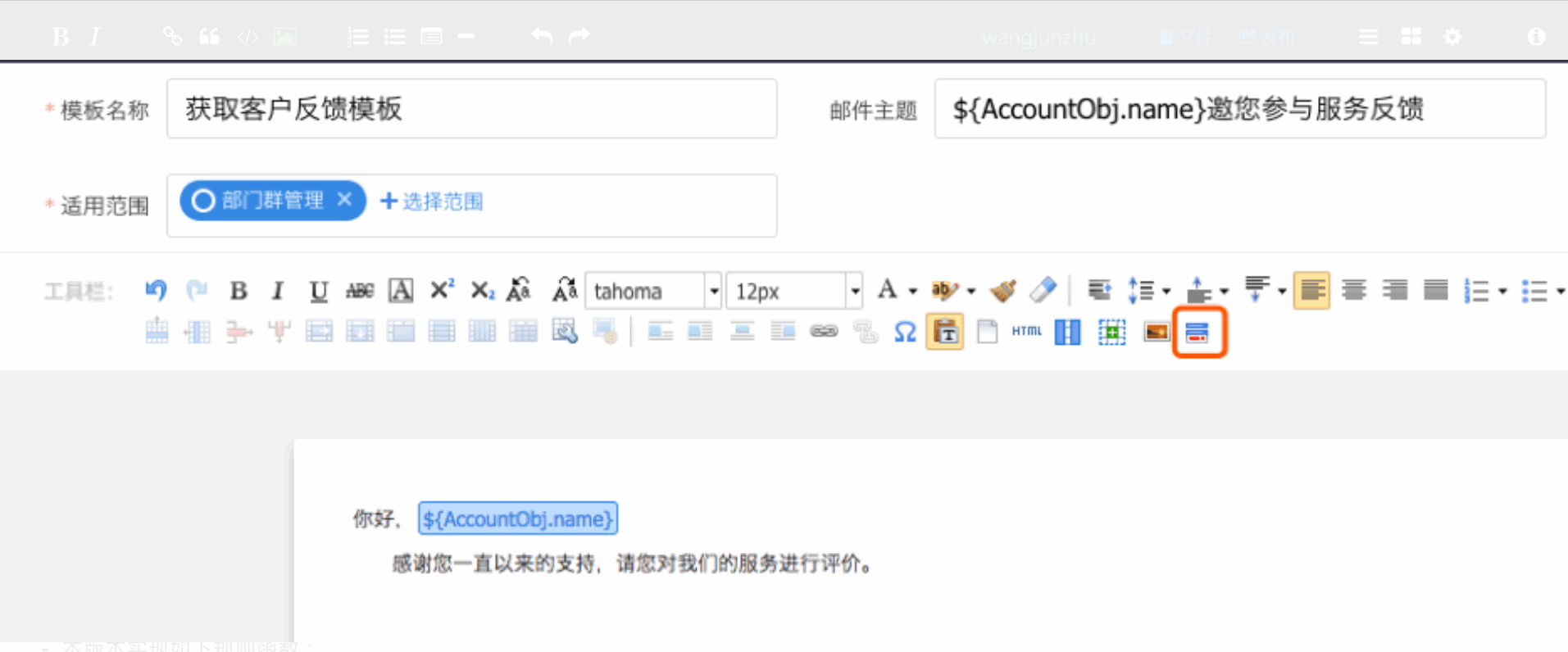Select center text alignment
The image size is (1568, 652).
coord(1353,290)
